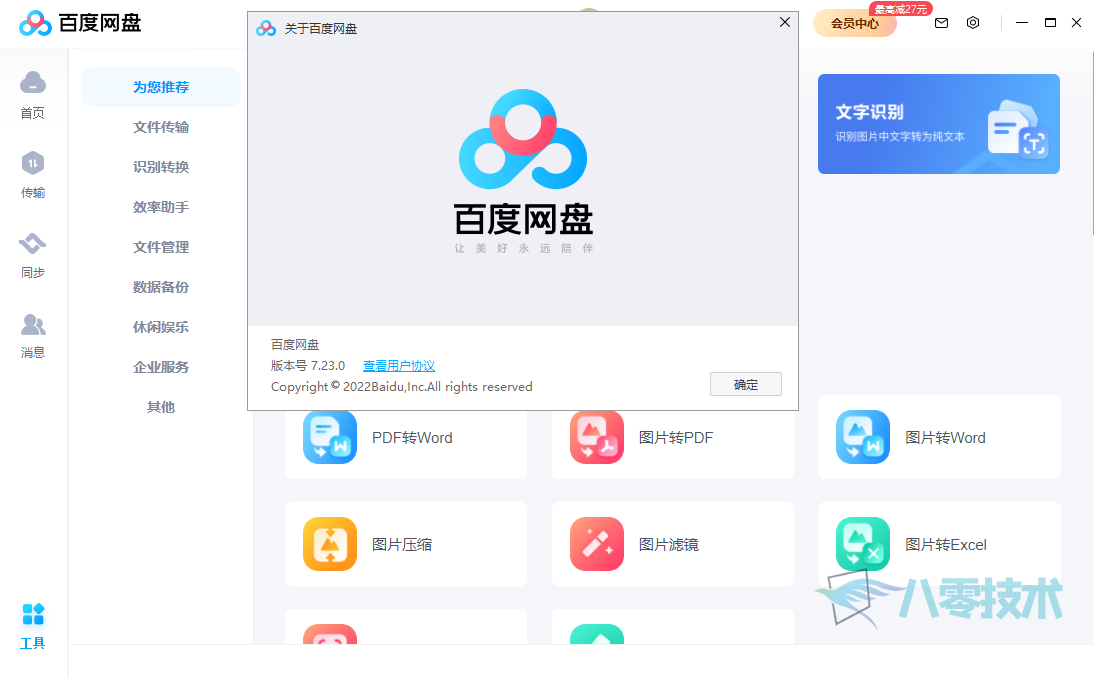Open the 会员中心 button
Screen dimensions: 1094x678
[x=855, y=24]
